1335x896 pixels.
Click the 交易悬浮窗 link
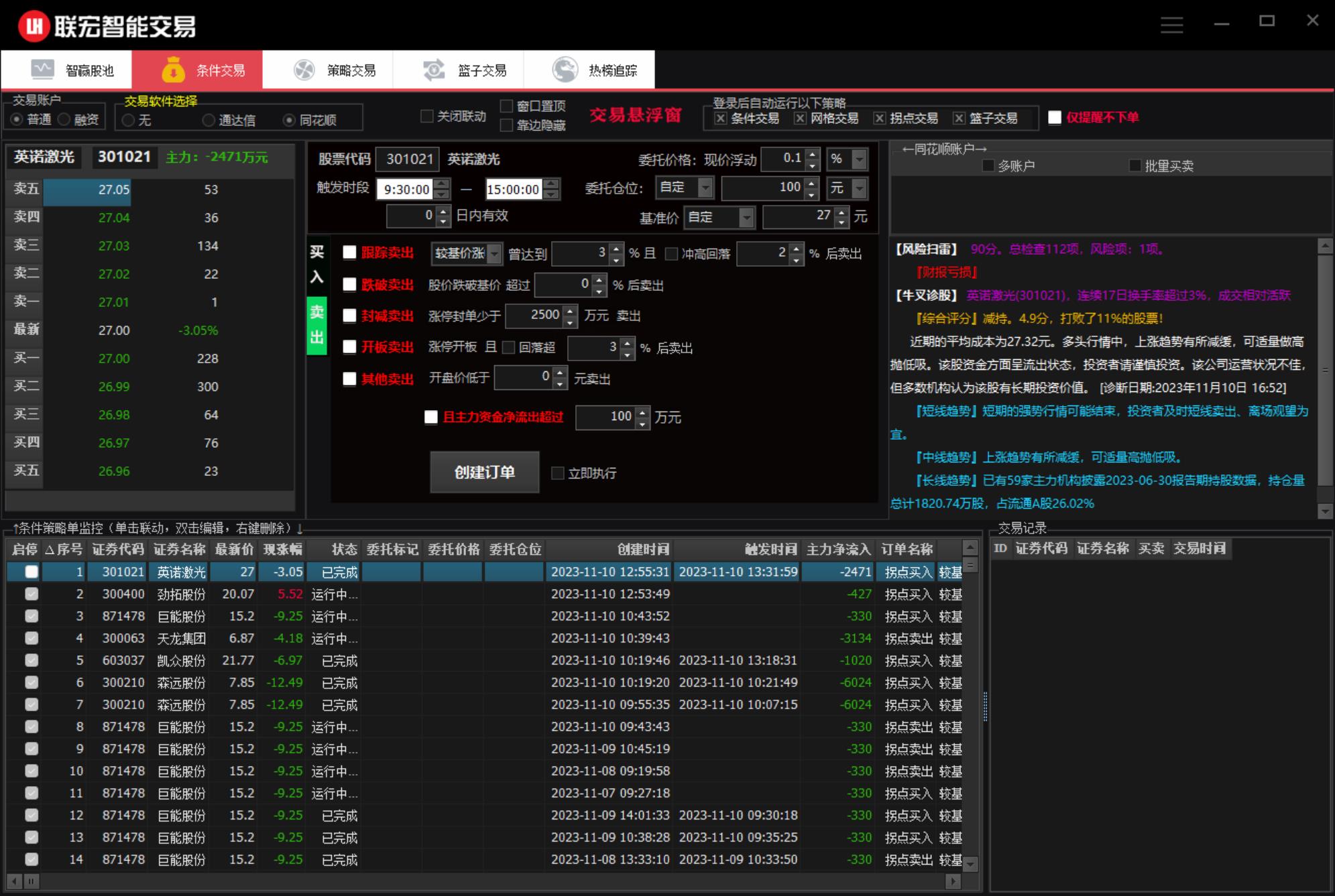pyautogui.click(x=636, y=115)
